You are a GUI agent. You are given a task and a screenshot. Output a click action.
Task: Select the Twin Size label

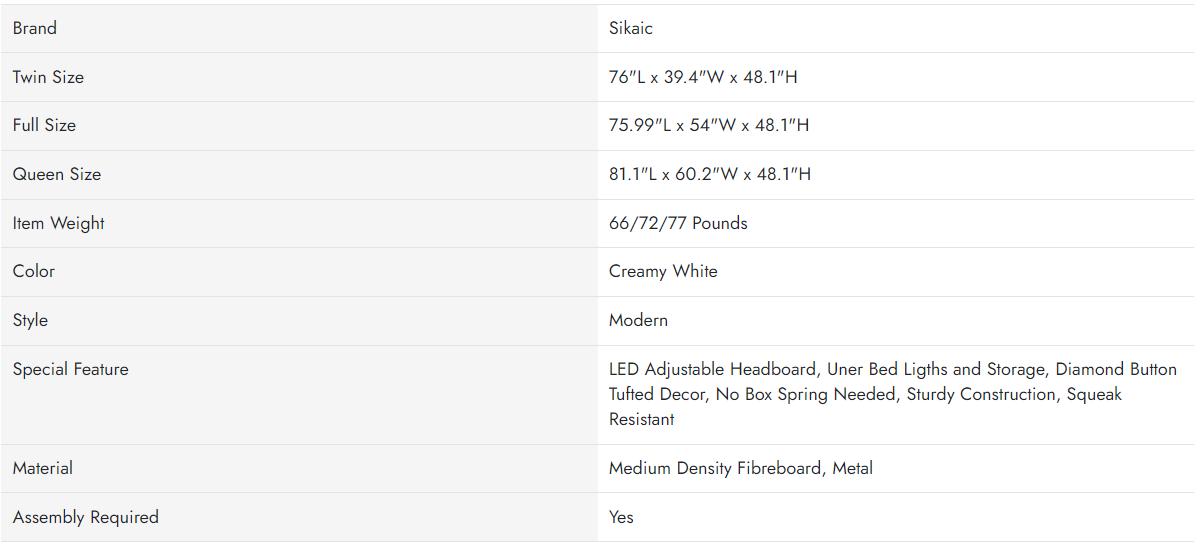point(48,77)
